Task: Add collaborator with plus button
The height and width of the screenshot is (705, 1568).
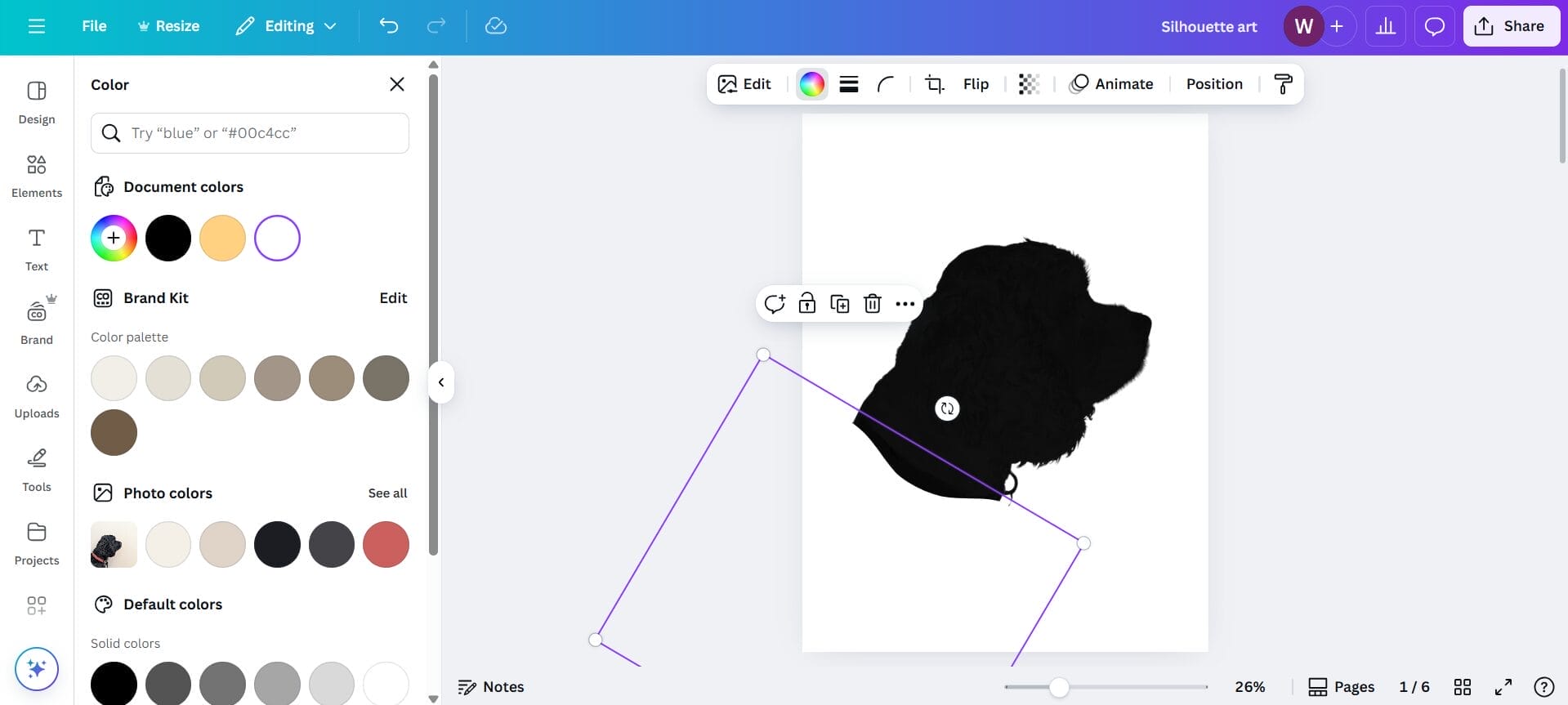Action: click(x=1337, y=26)
